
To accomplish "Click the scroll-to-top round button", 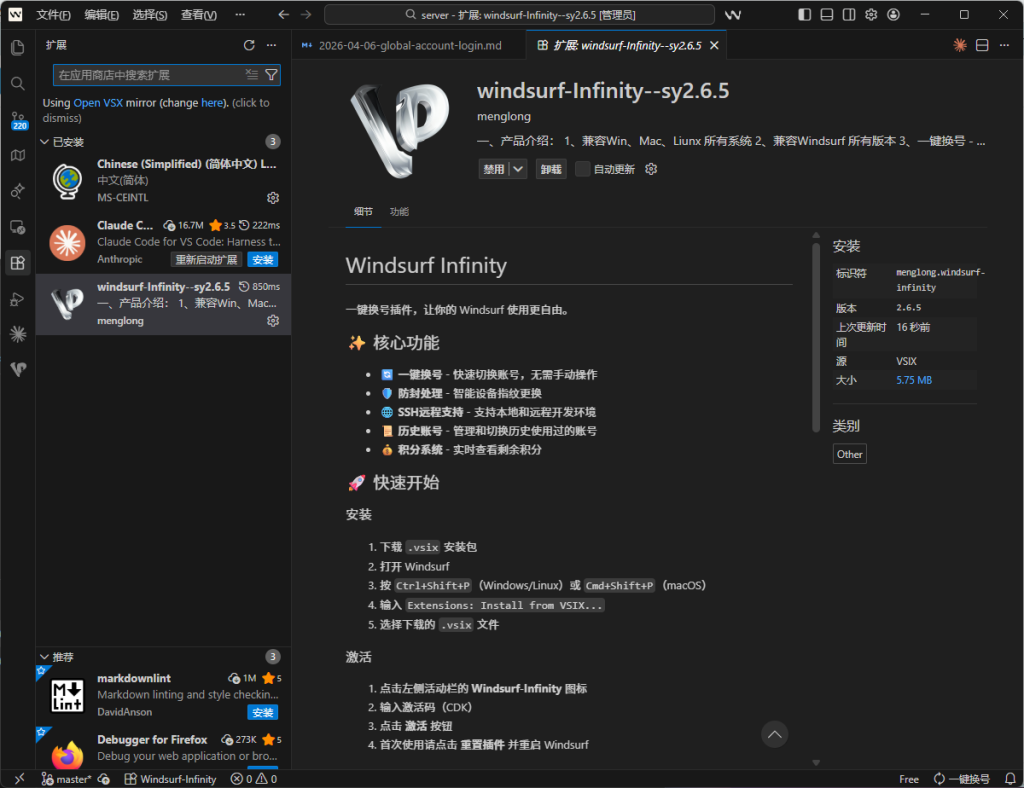I will (775, 734).
